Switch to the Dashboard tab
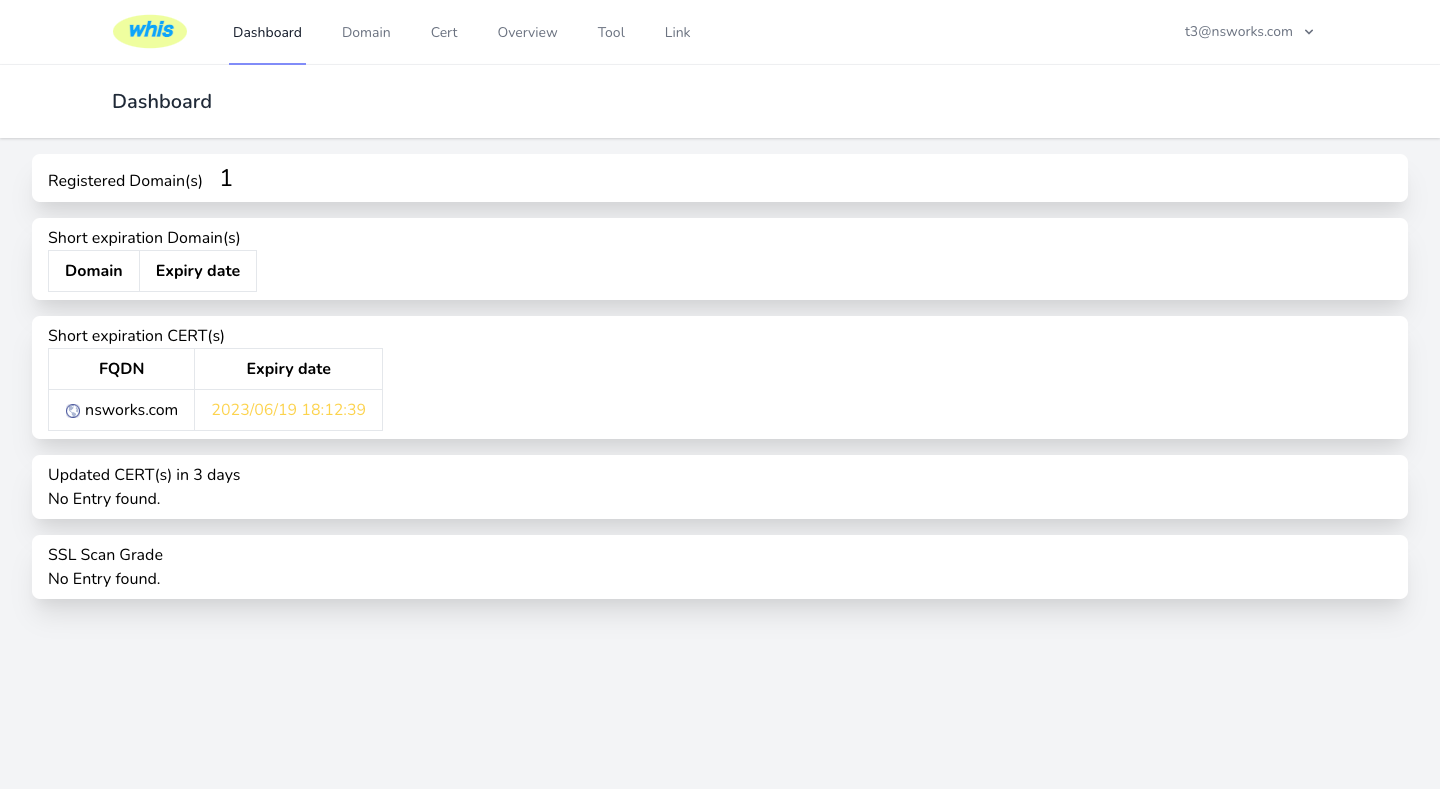This screenshot has width=1440, height=789. click(x=267, y=32)
